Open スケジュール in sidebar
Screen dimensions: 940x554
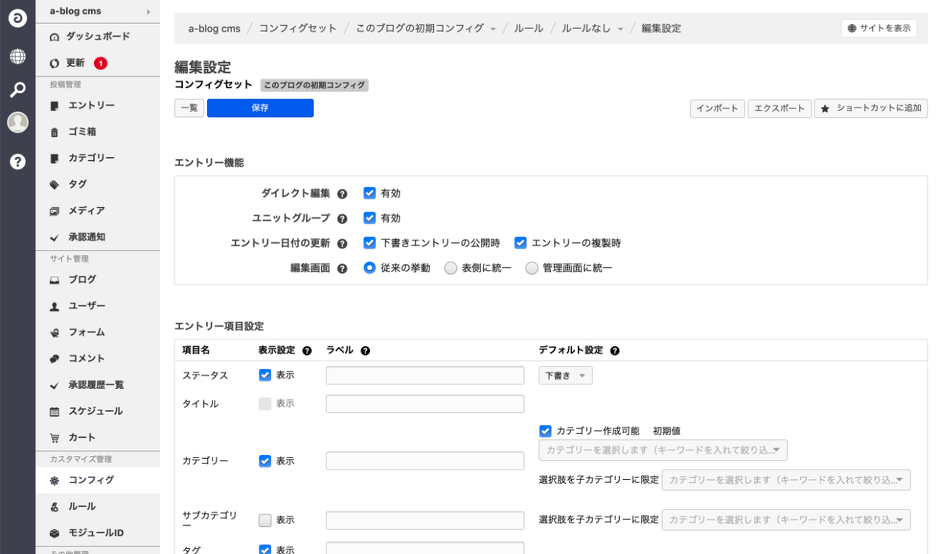[98, 412]
